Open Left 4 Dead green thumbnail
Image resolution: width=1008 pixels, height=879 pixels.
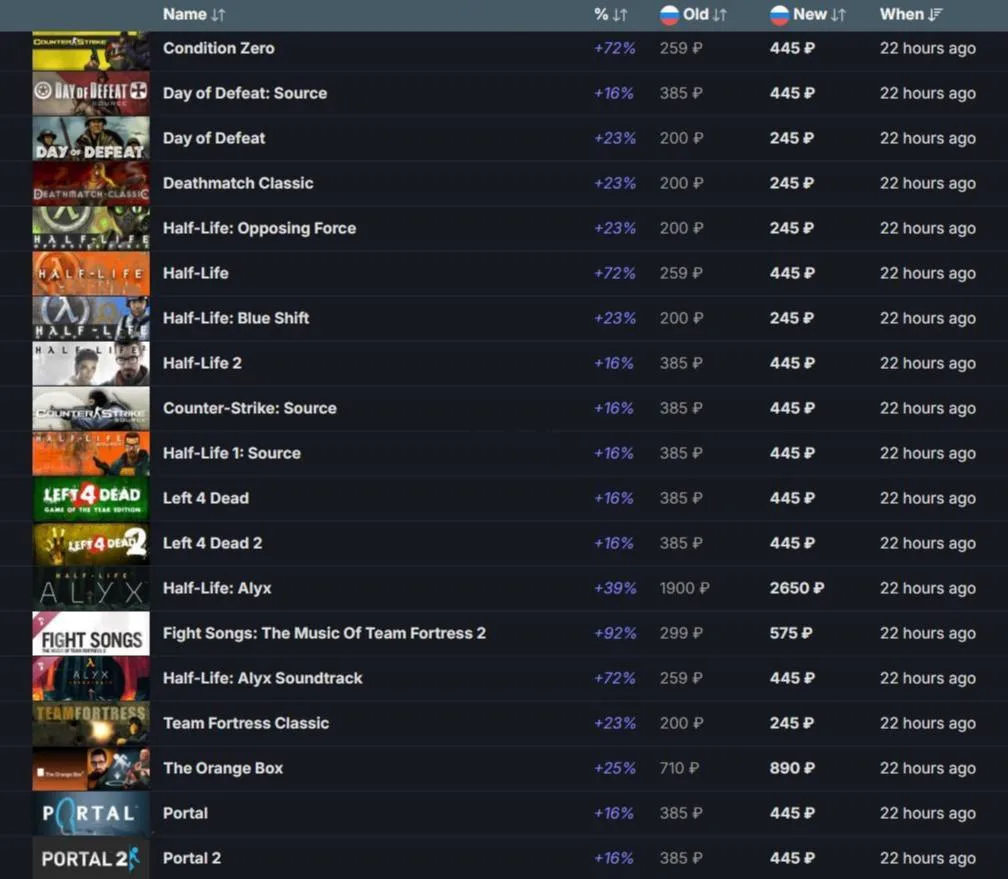tap(91, 498)
